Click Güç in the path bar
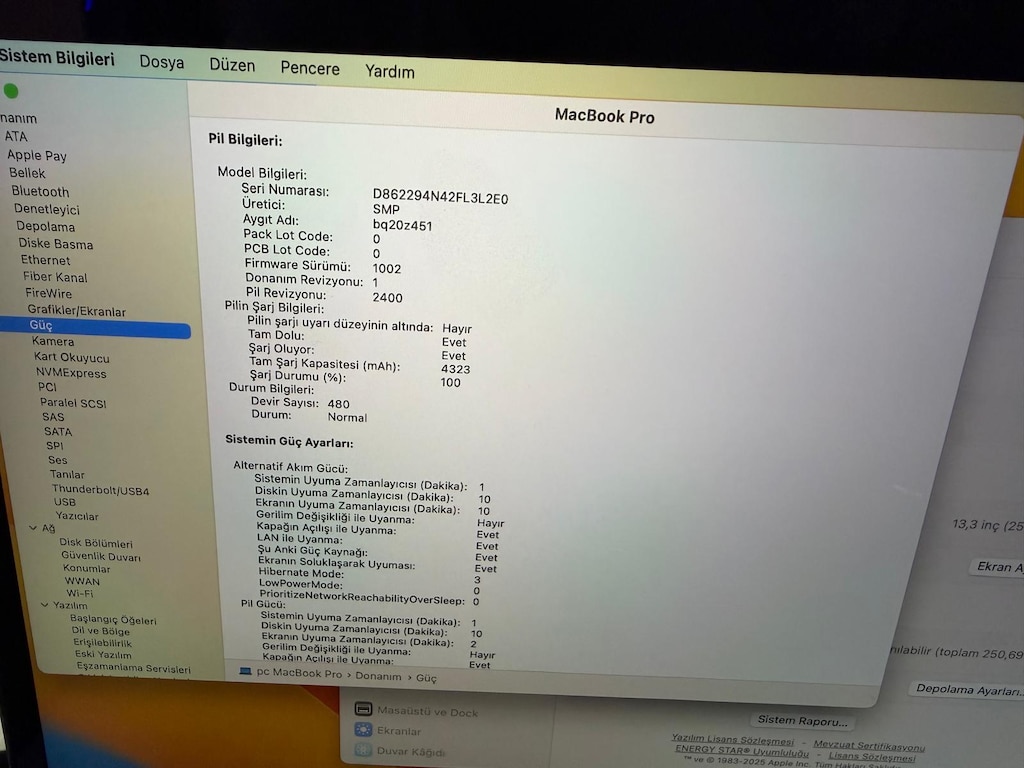The image size is (1024, 768). coord(426,678)
